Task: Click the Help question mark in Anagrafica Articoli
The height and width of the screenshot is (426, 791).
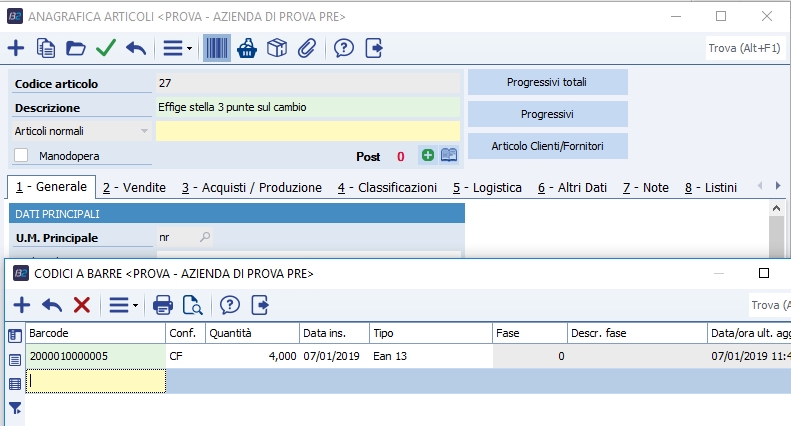Action: 344,48
